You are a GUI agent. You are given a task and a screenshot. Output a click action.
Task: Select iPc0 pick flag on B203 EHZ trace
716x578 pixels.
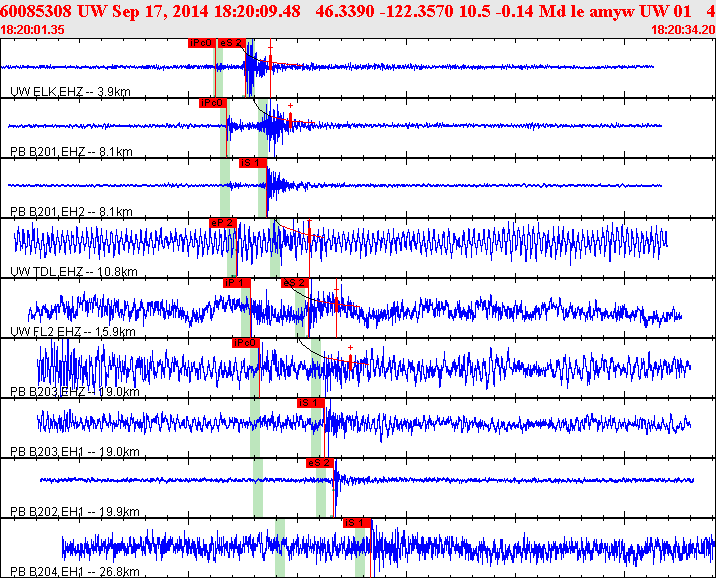point(245,343)
